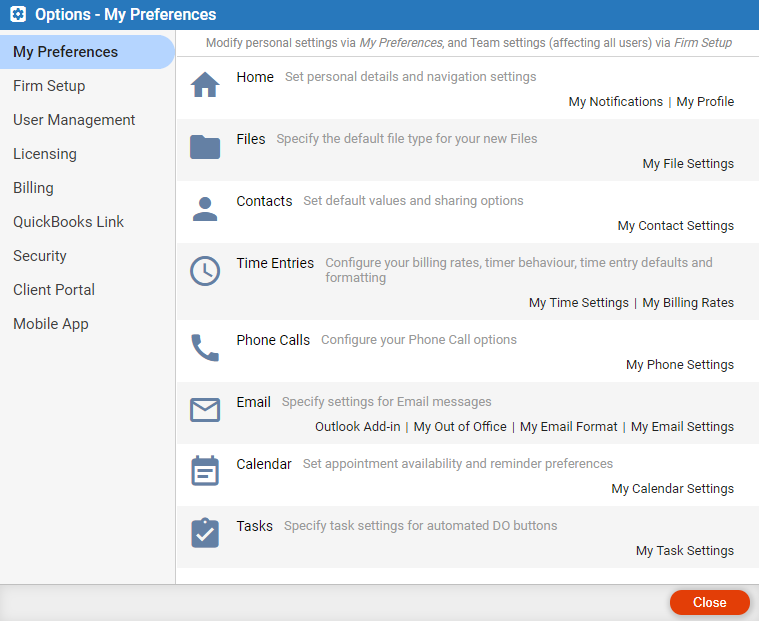Click the Contacts section heading
Image resolution: width=759 pixels, height=621 pixels.
(x=264, y=201)
